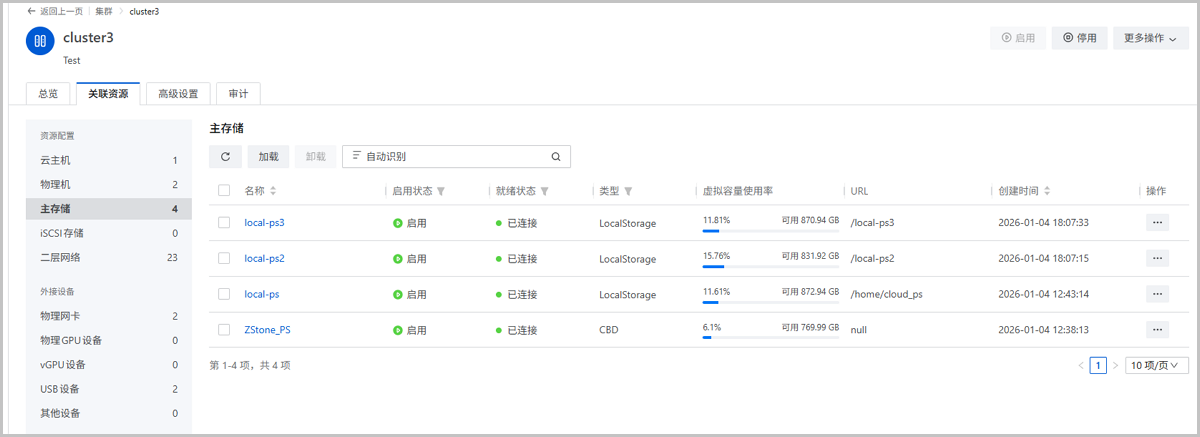Image resolution: width=1200 pixels, height=437 pixels.
Task: Click the back arrow to return to previous page
Action: [x=31, y=11]
